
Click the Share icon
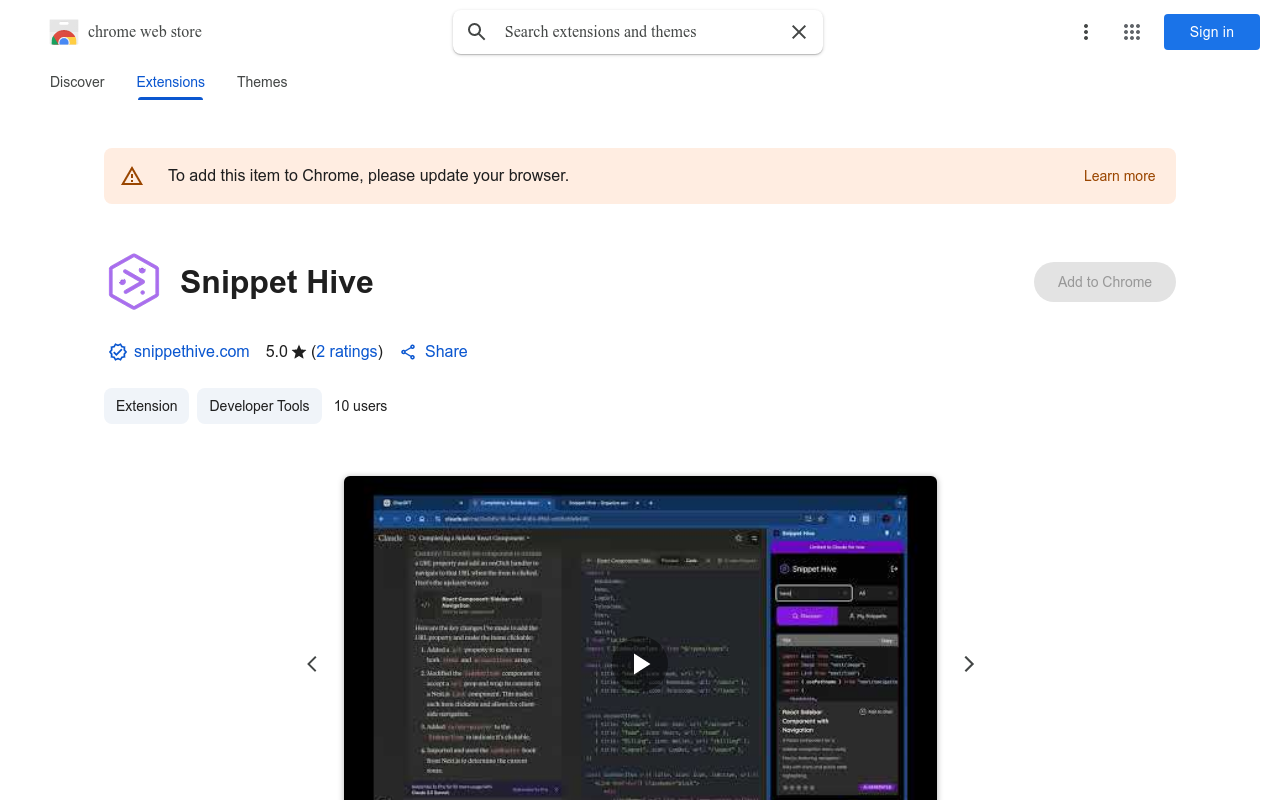tap(408, 352)
